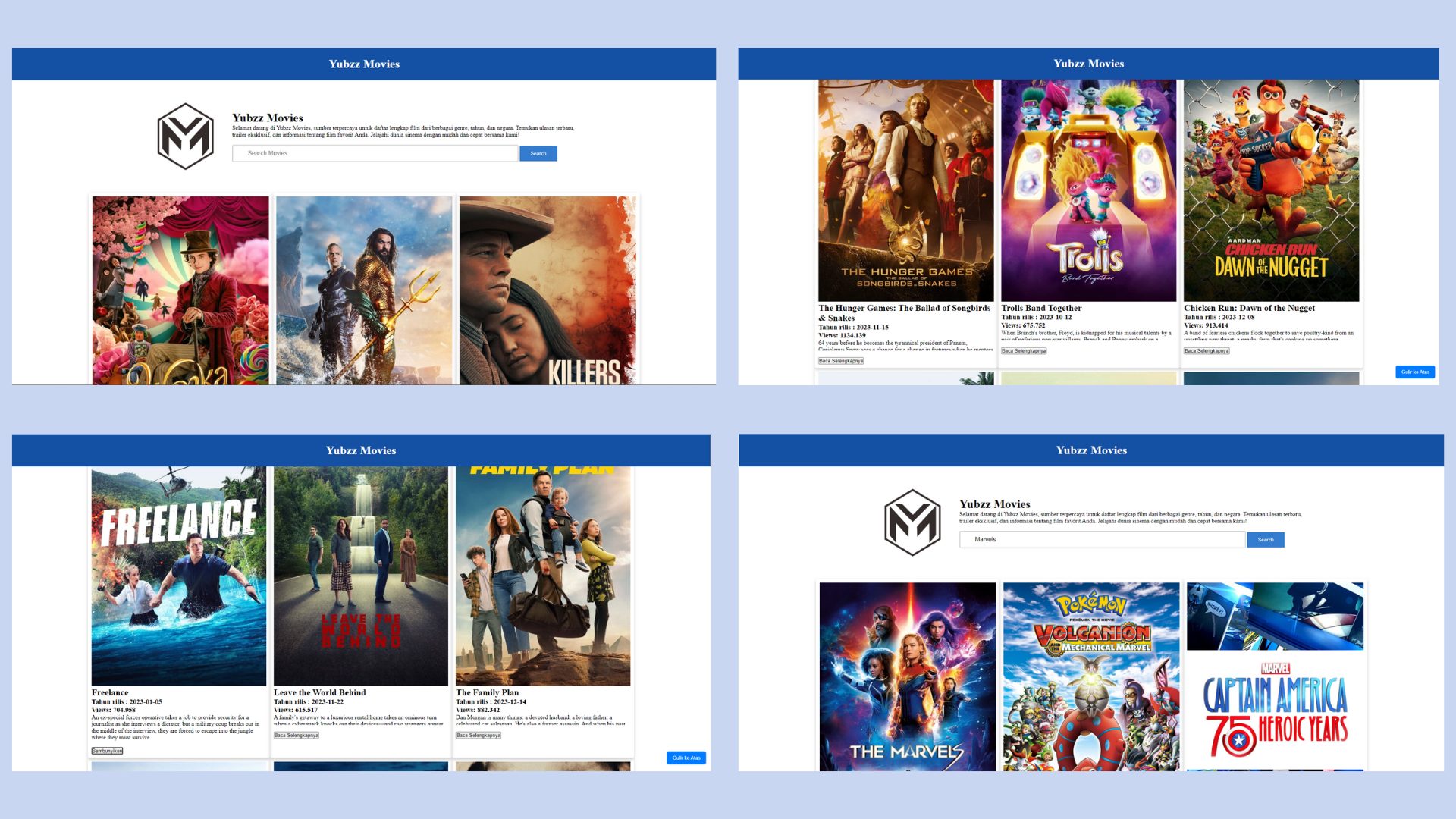Click the title 'Trolls Band Together'
The width and height of the screenshot is (1456, 819).
1041,308
